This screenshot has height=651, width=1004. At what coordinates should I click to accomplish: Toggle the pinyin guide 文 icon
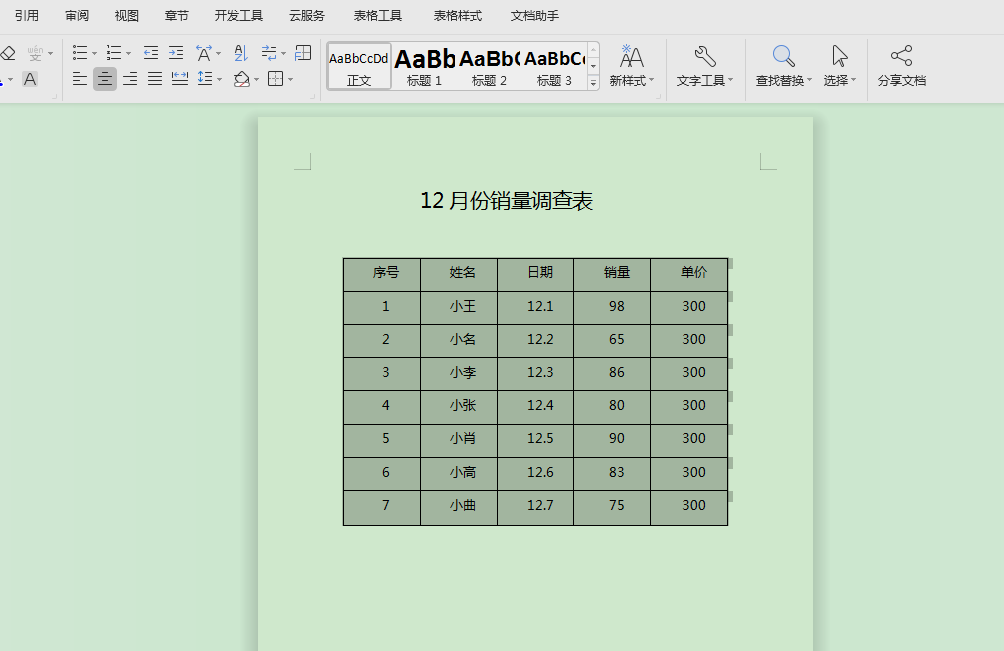point(35,53)
